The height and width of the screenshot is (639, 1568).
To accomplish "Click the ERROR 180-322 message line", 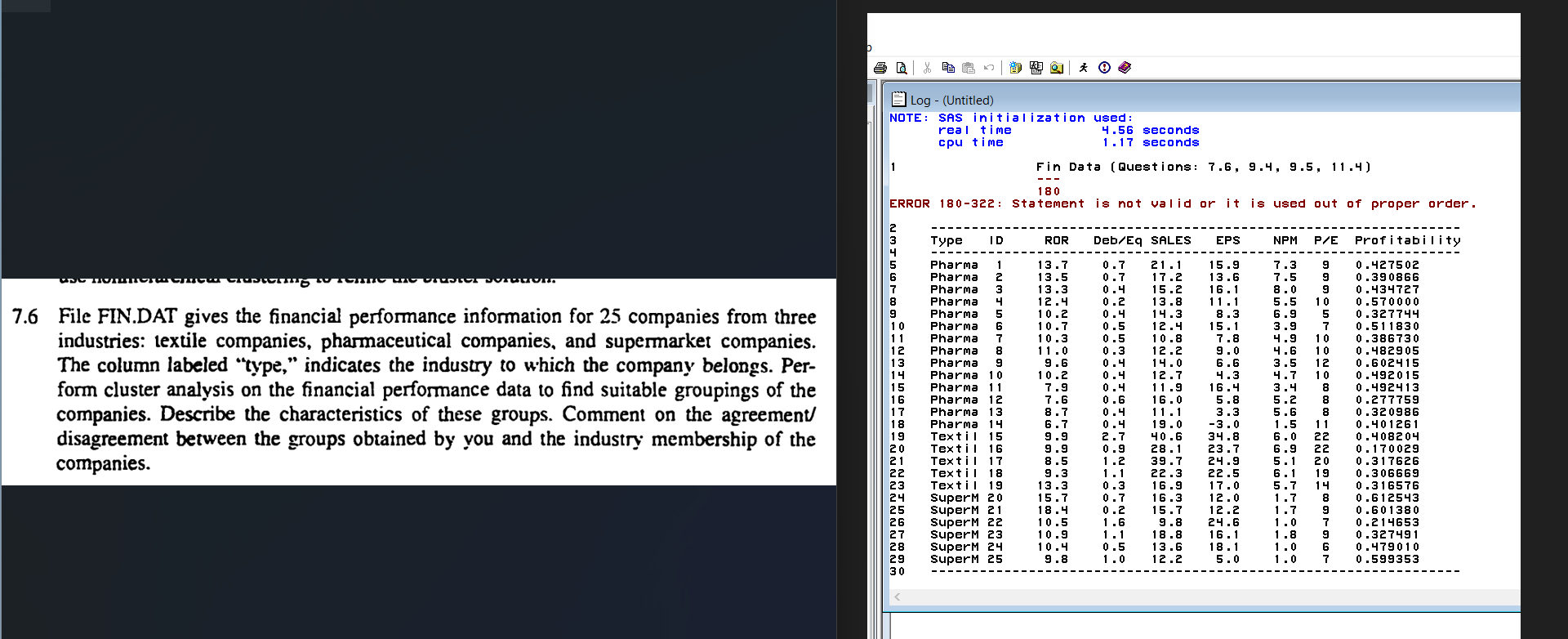I will coord(1183,203).
